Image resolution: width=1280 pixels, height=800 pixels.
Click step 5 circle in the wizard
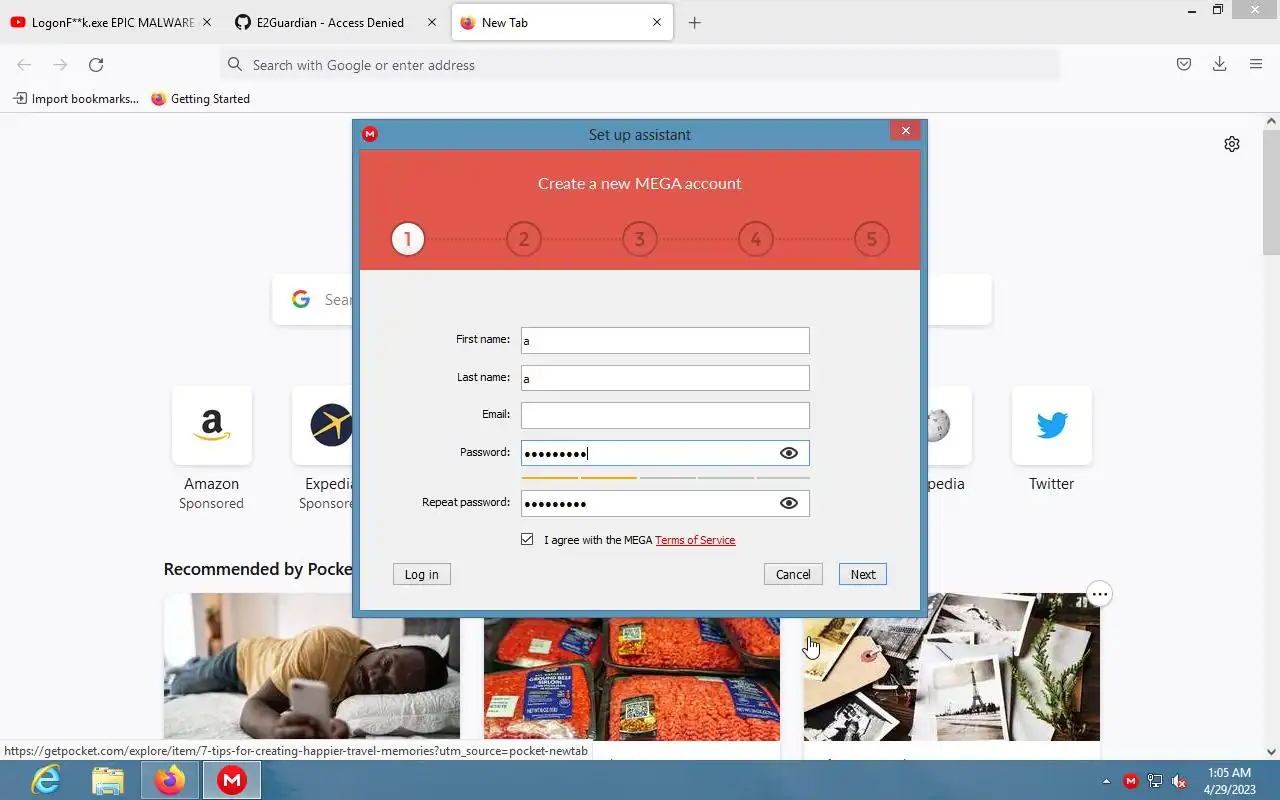click(x=872, y=239)
